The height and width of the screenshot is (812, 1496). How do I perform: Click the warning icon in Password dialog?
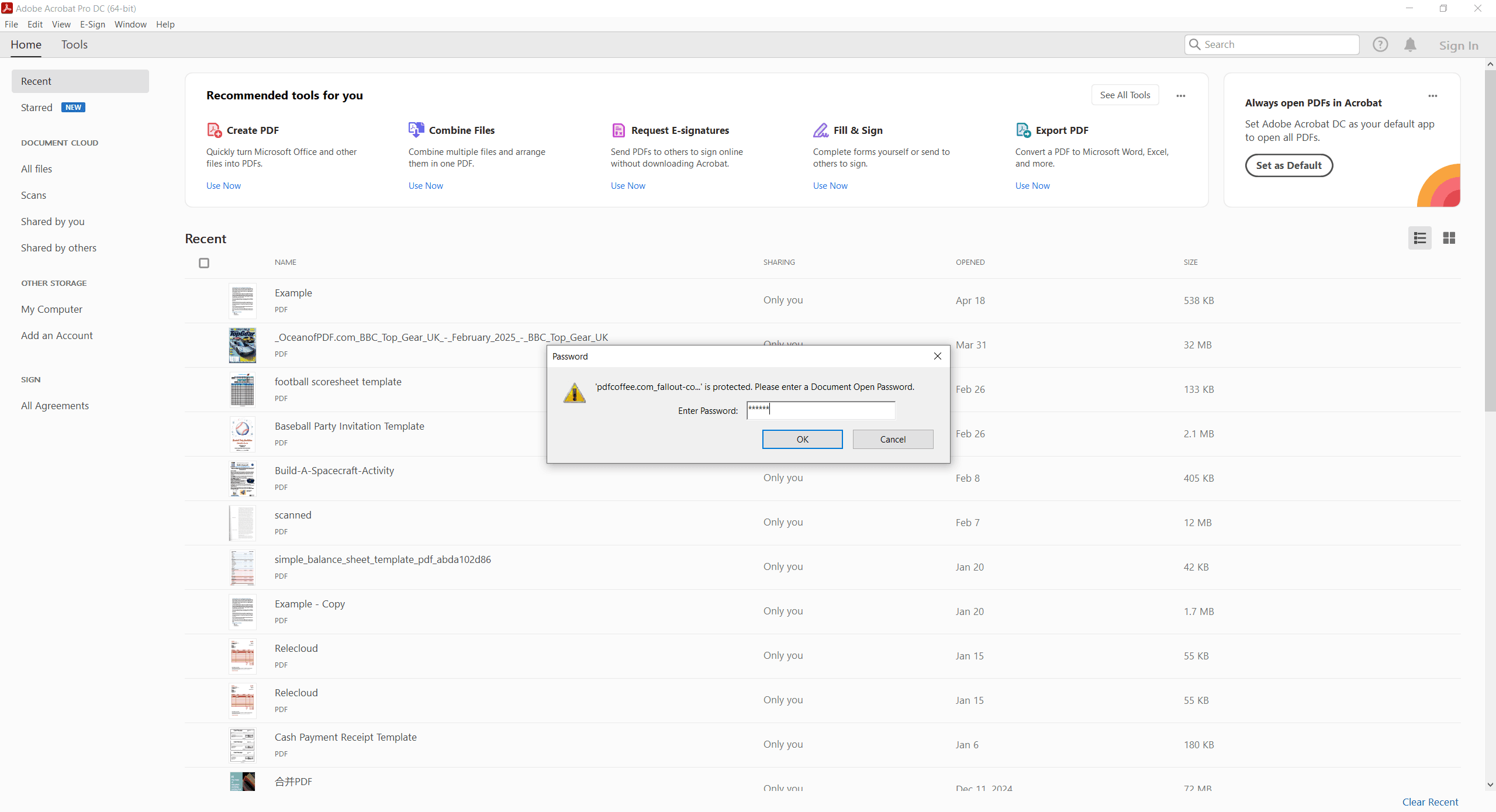(575, 393)
